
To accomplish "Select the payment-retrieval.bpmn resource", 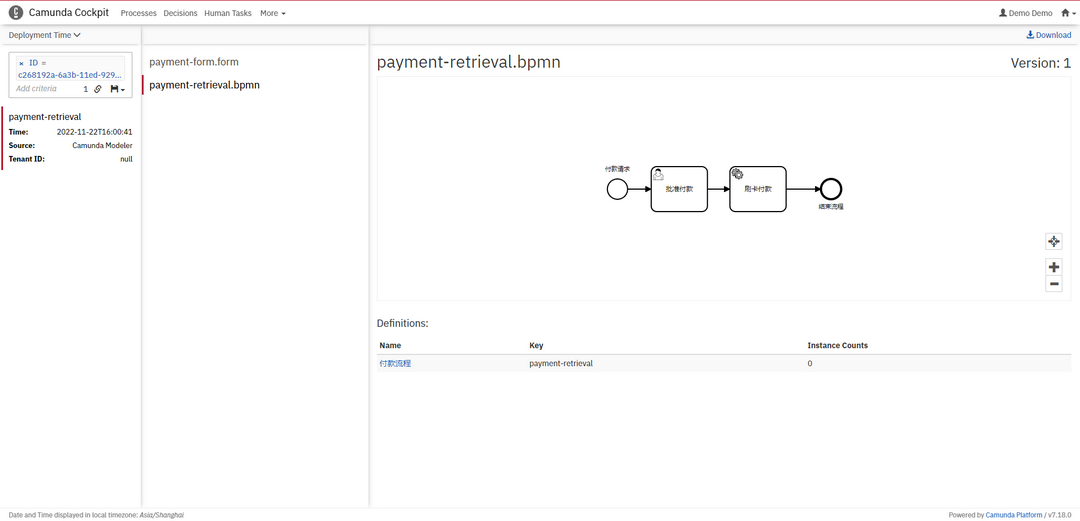I will click(205, 85).
